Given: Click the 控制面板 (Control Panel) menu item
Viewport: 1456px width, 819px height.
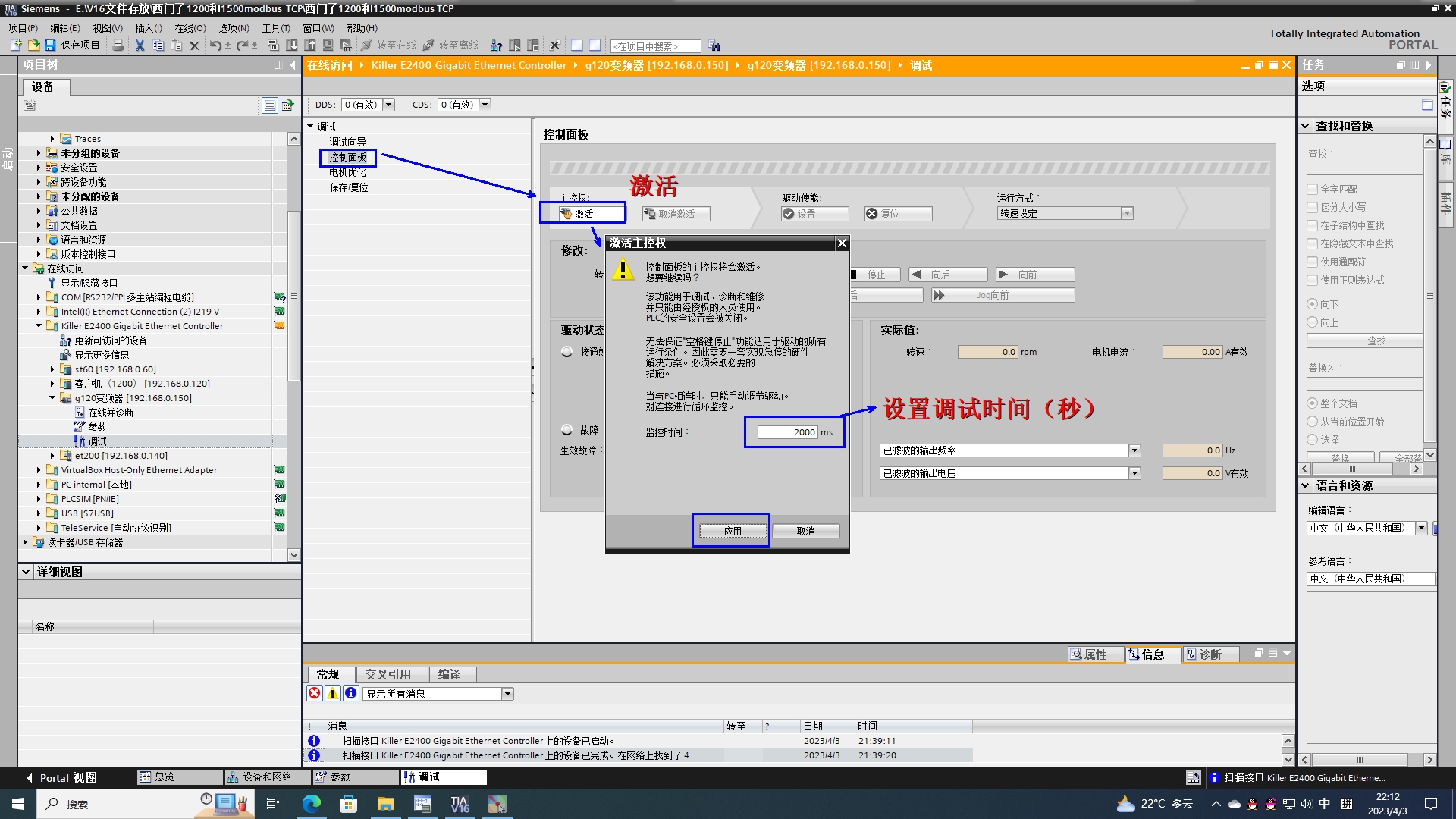Looking at the screenshot, I should tap(348, 156).
